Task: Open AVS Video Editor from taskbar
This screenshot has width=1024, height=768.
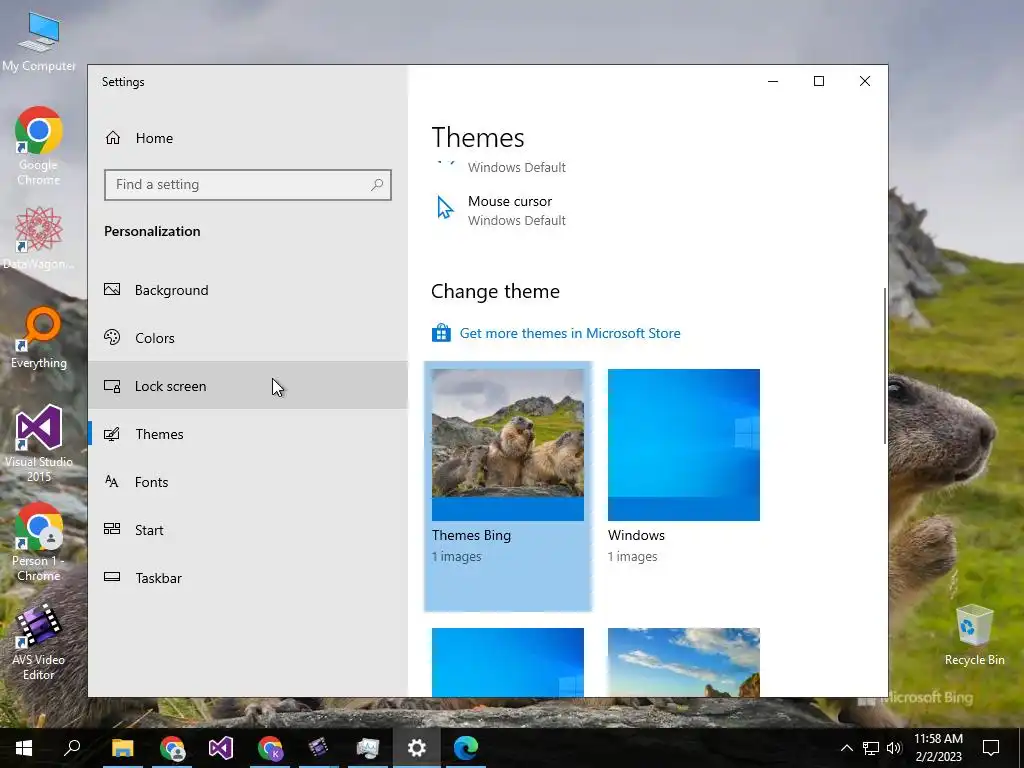Action: pos(319,748)
